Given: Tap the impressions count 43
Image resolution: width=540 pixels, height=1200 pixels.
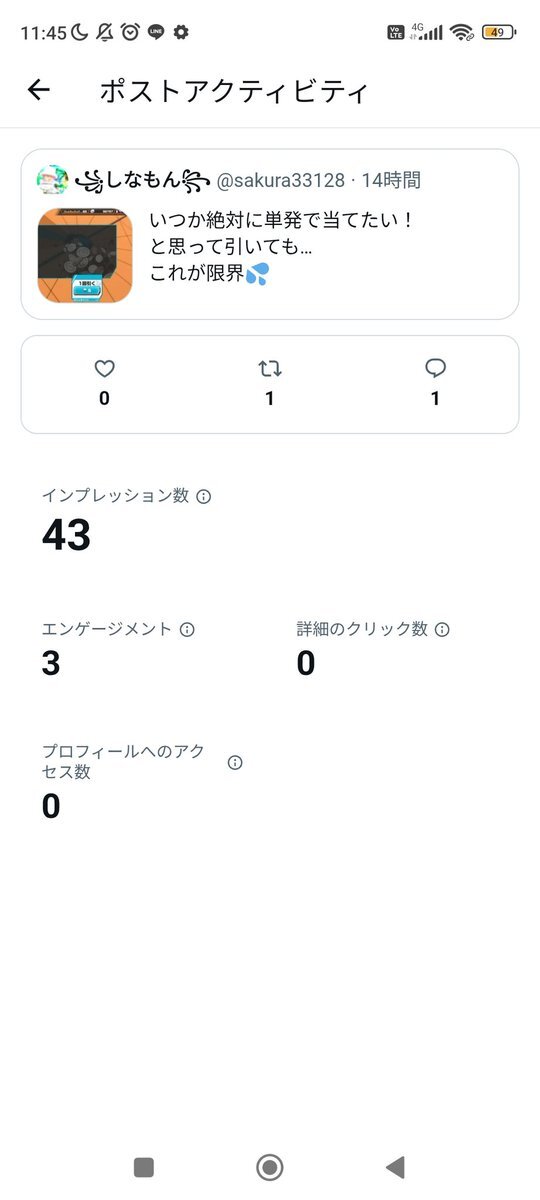Looking at the screenshot, I should (66, 536).
